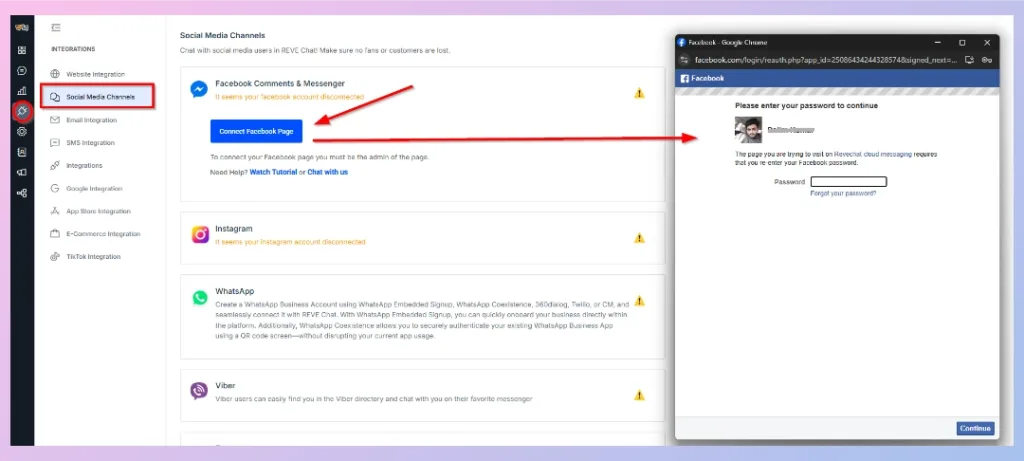Screen dimensions: 1024x461
Task: Click the install app icon in popup address bar
Action: [x=969, y=59]
